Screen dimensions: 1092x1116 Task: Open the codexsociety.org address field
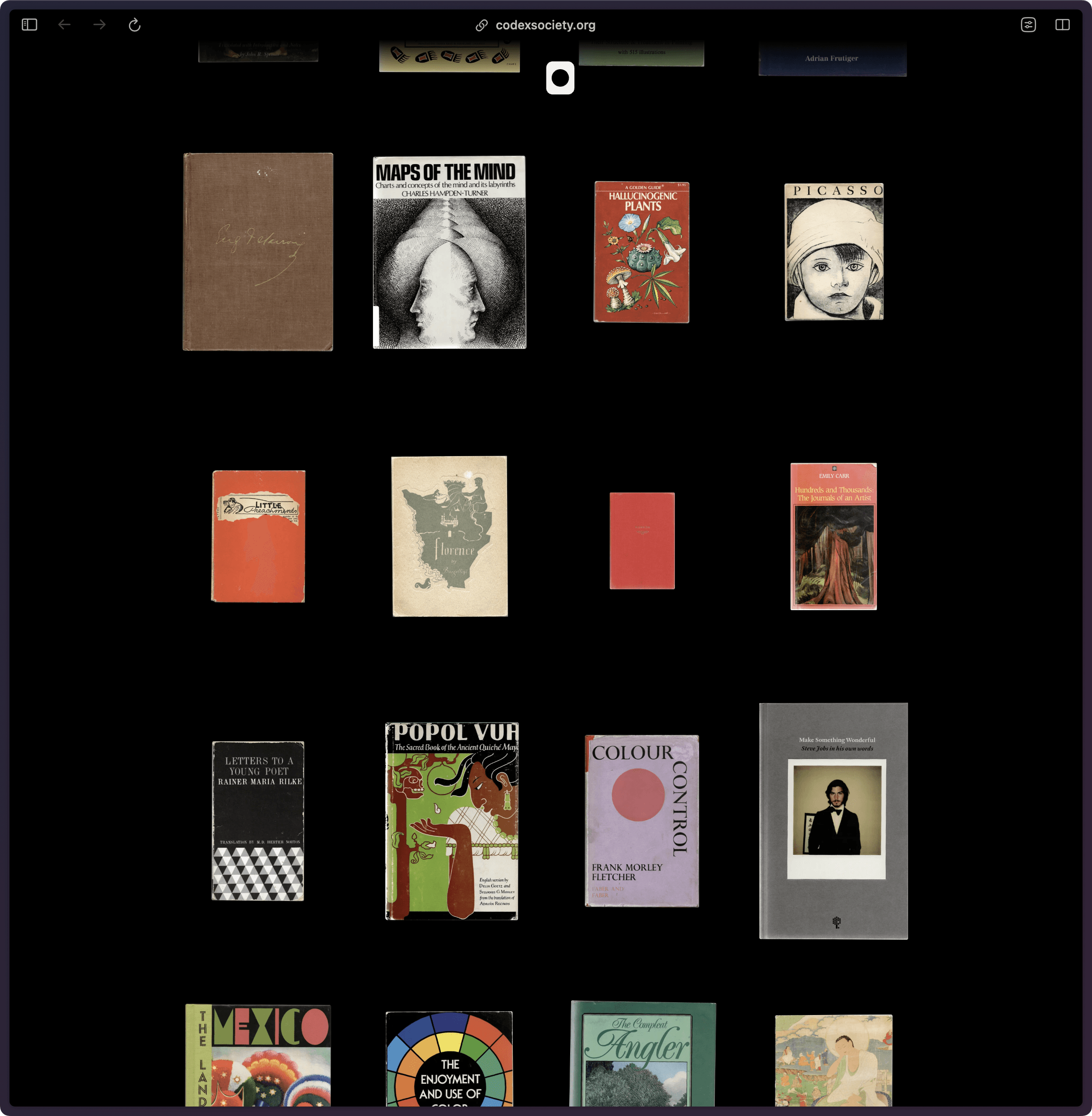tap(546, 25)
